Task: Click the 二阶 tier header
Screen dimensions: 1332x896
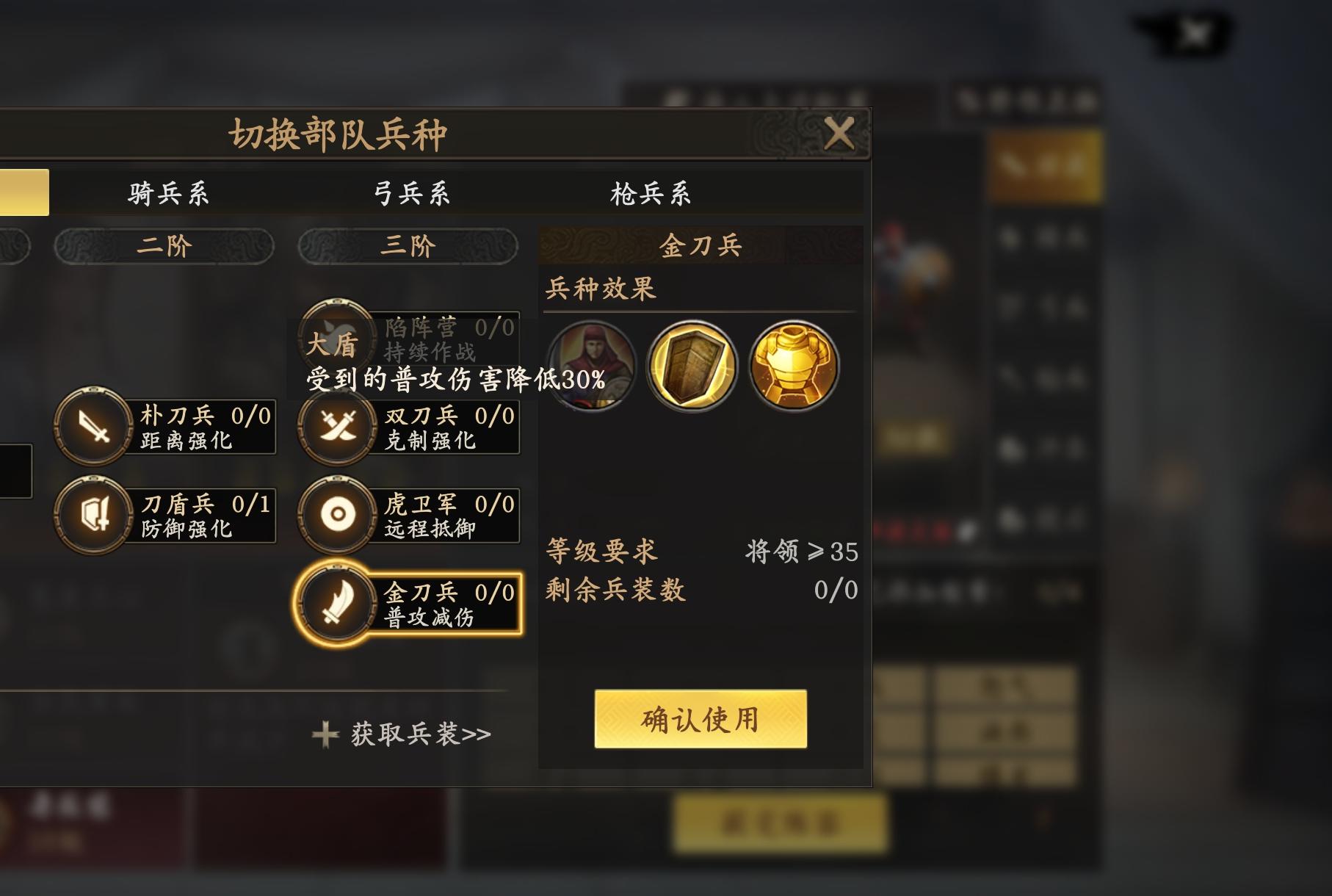Action: click(164, 245)
